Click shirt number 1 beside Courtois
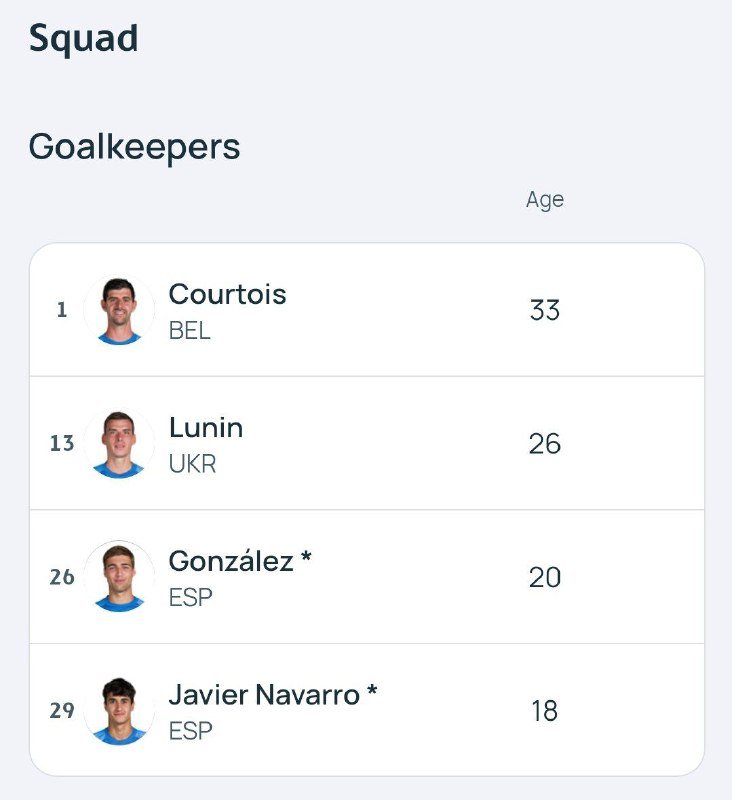This screenshot has width=732, height=800. (62, 310)
